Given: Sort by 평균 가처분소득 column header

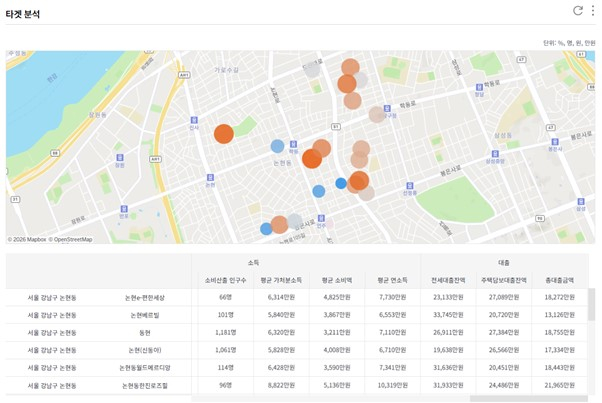Looking at the screenshot, I should 280,280.
